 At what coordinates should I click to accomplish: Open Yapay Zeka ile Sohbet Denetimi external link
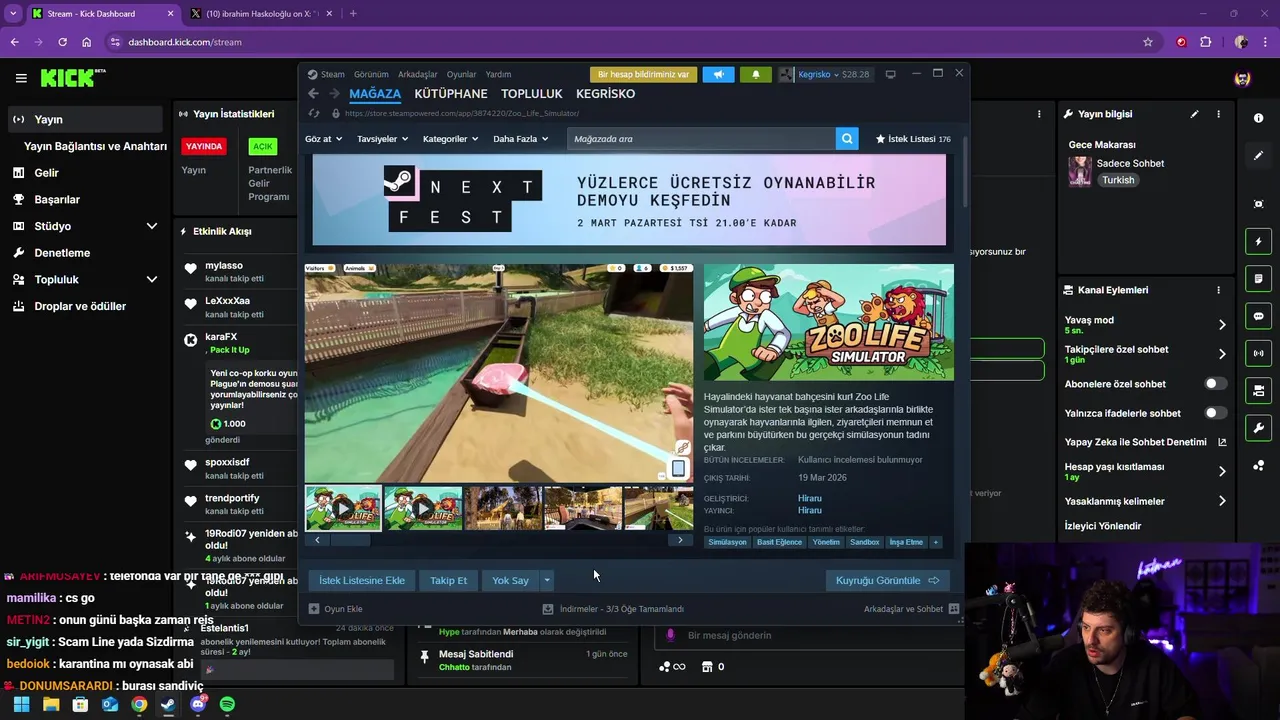pos(1221,442)
